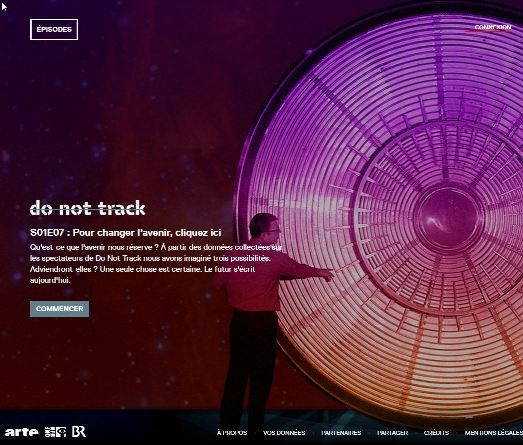Click the ONF NFB logo
The height and width of the screenshot is (445, 523).
(x=55, y=432)
